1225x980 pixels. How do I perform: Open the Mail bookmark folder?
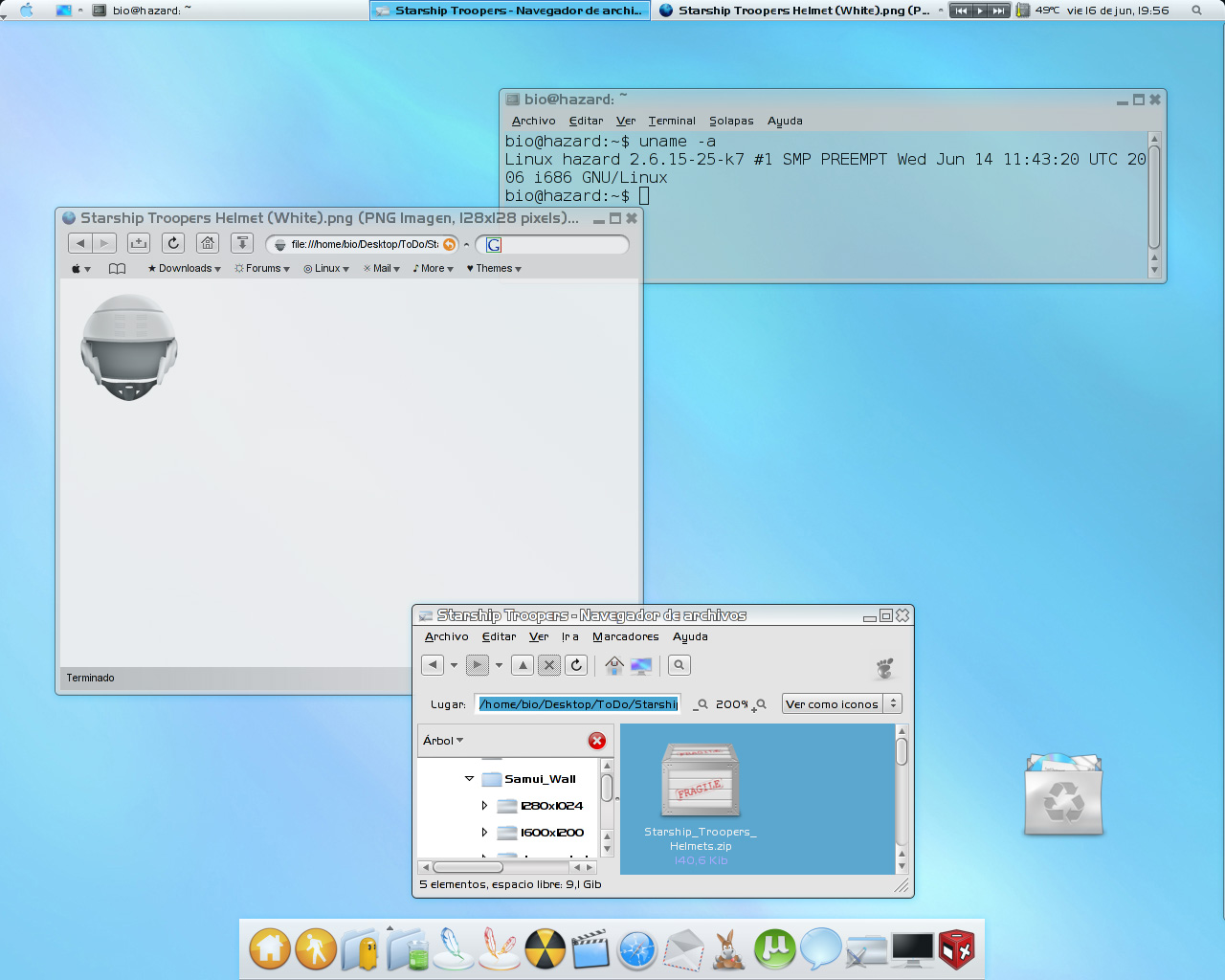382,269
